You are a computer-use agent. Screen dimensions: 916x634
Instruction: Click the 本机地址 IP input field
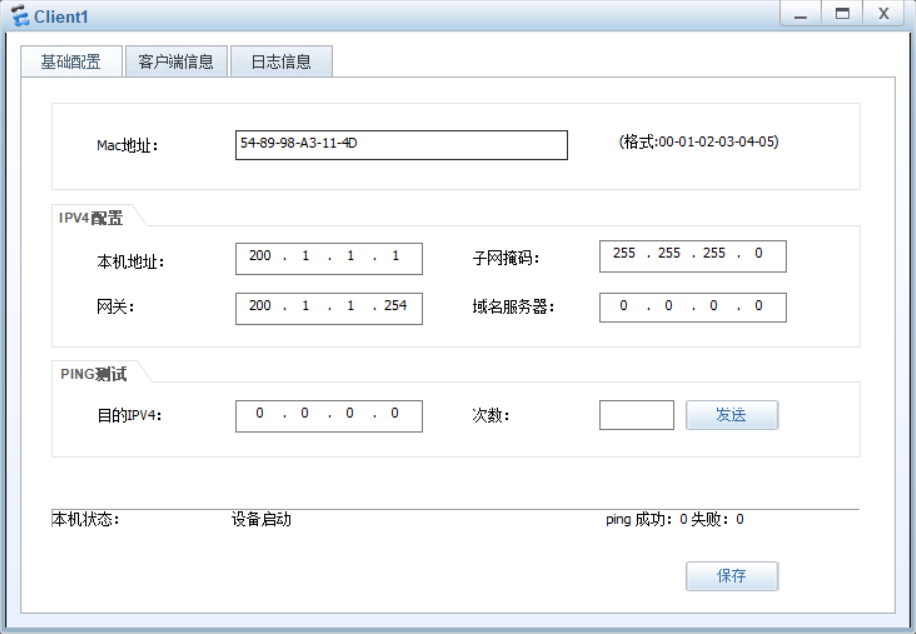(x=329, y=259)
